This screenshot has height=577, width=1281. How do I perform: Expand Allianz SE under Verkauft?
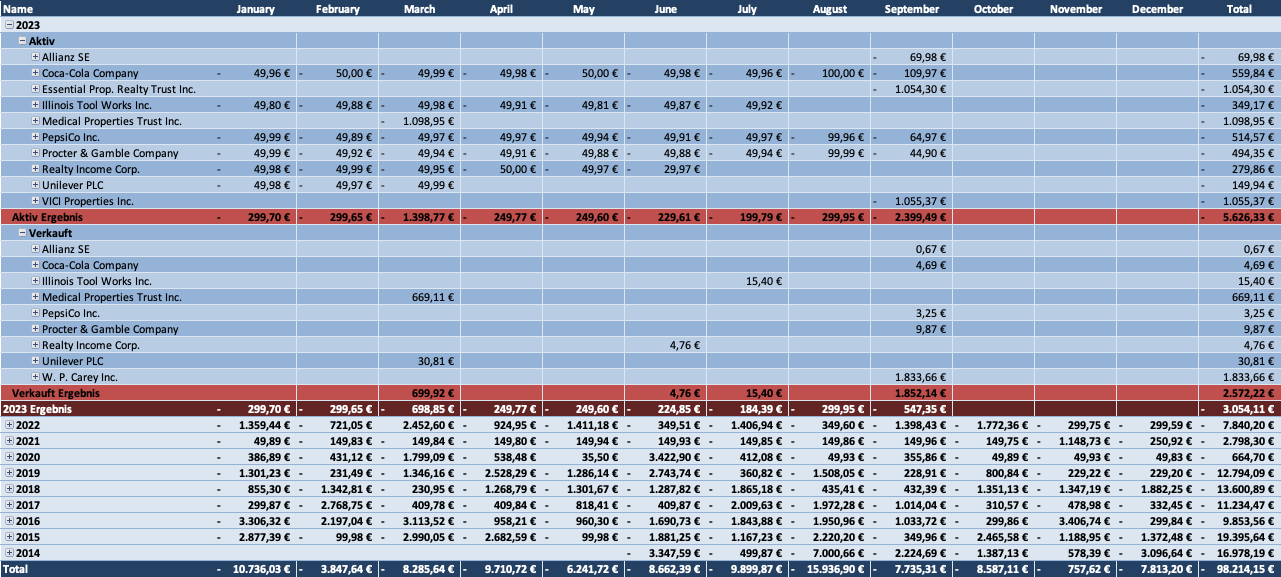pyautogui.click(x=35, y=249)
